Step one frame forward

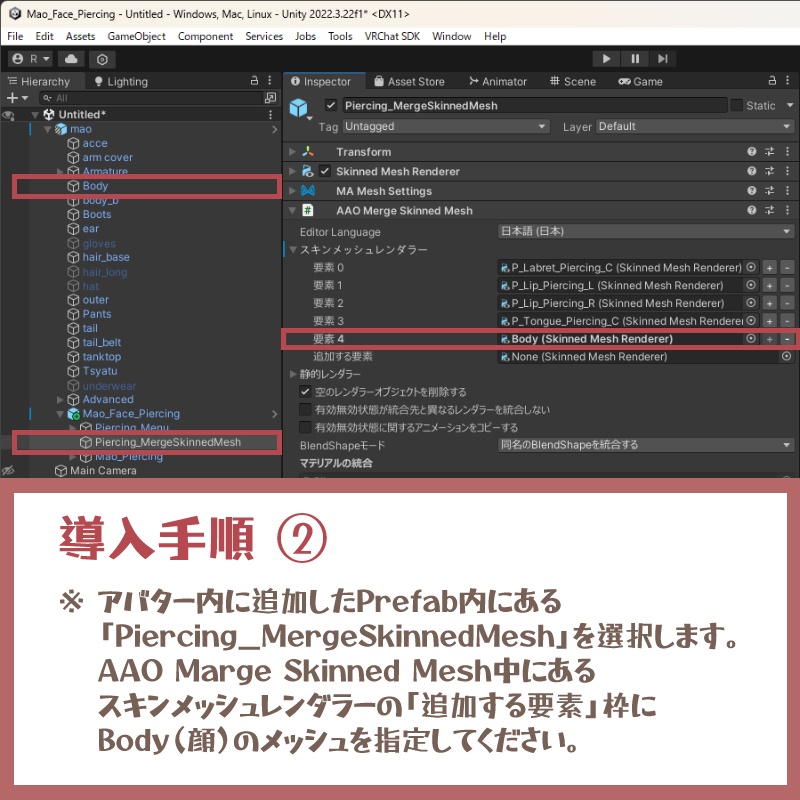(663, 59)
